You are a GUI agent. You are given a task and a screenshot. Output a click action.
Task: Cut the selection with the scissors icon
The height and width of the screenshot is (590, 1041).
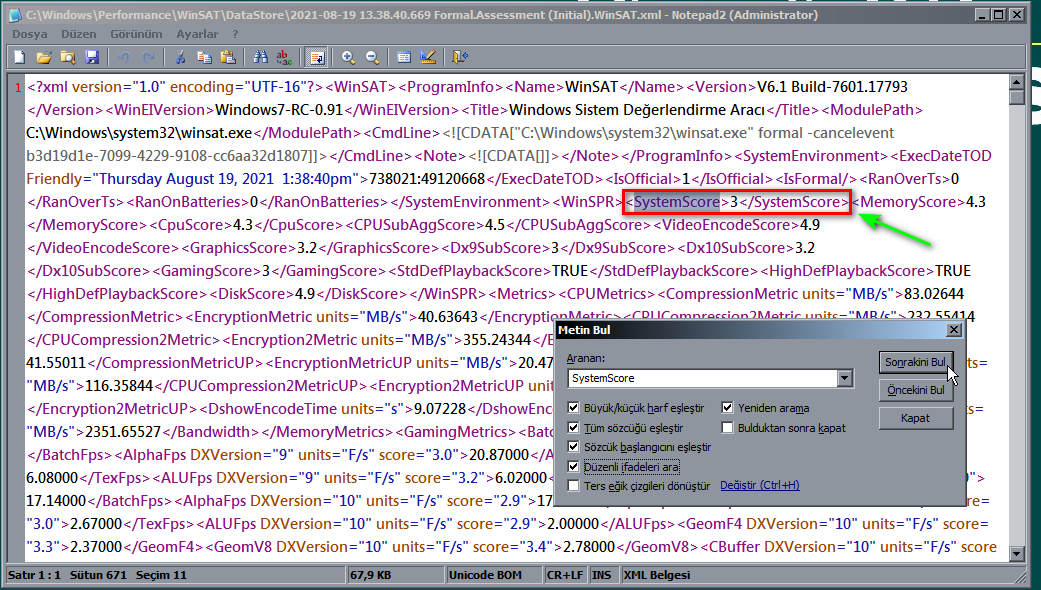pyautogui.click(x=180, y=58)
